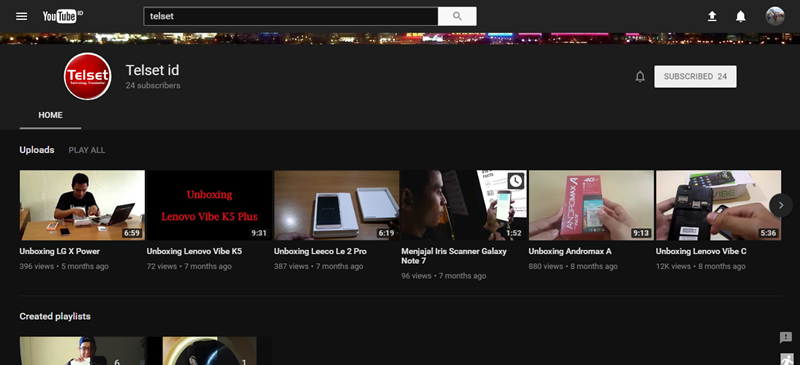Click title Unboxing LG X Power
Screen dimensions: 800x365
(x=60, y=251)
